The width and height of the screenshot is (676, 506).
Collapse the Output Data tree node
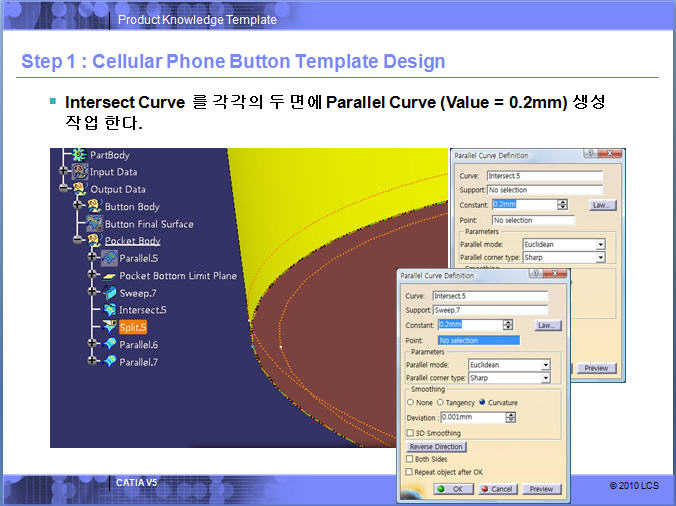click(63, 189)
